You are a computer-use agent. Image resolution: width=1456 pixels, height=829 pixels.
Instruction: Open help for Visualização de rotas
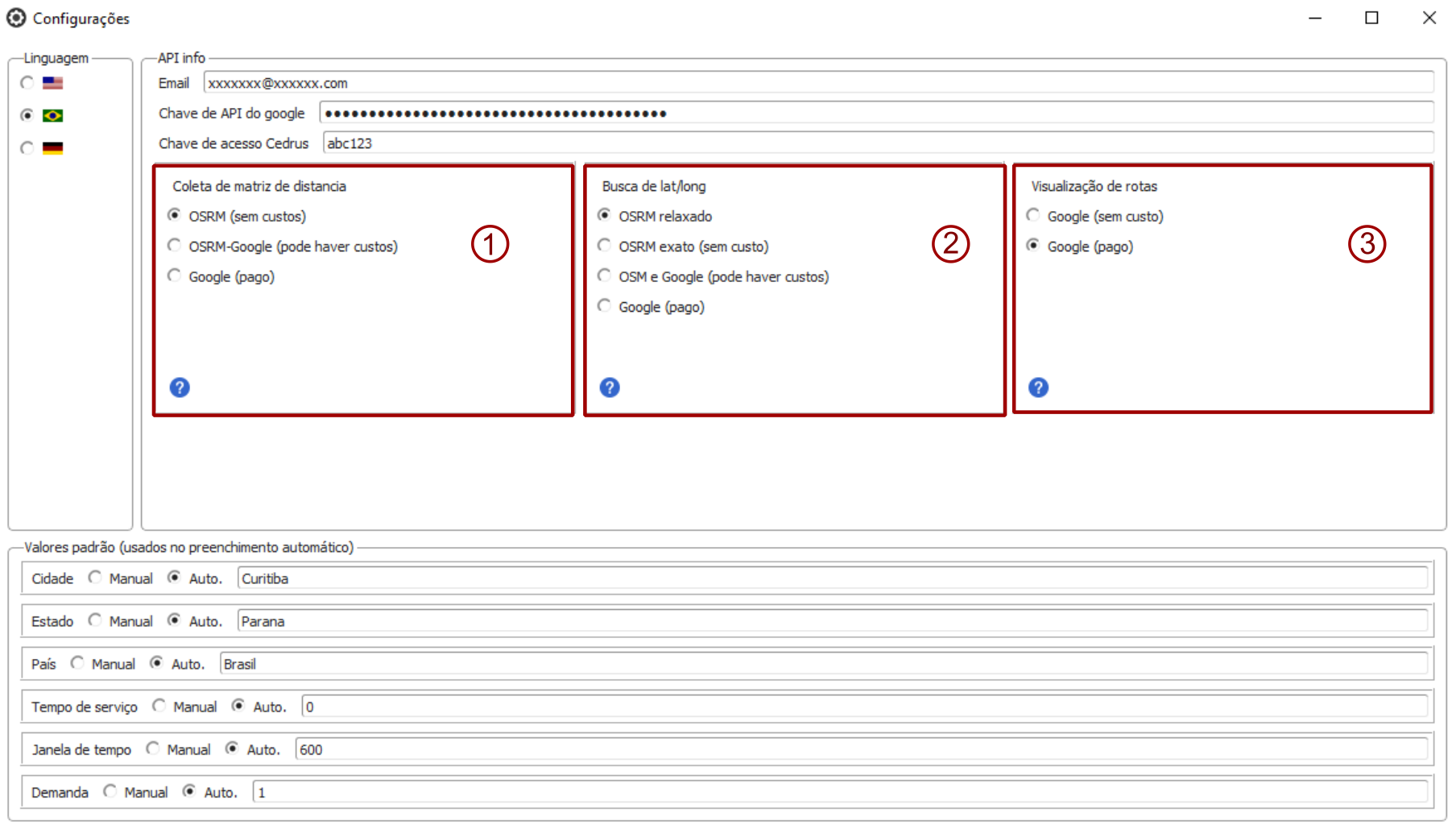coord(1039,388)
